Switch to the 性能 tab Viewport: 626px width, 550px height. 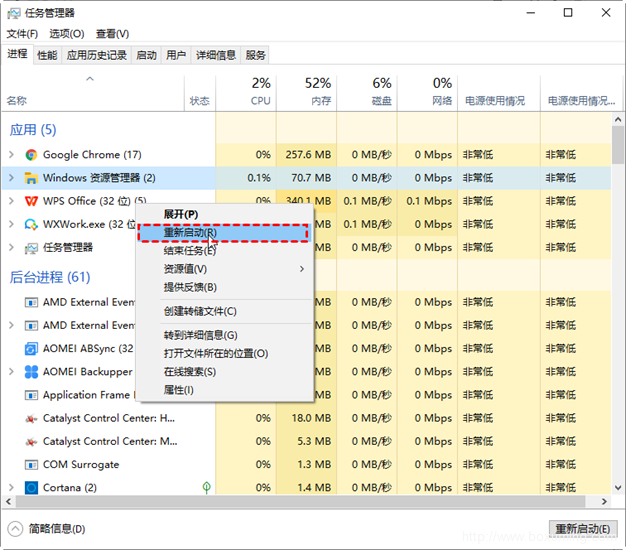pyautogui.click(x=47, y=55)
